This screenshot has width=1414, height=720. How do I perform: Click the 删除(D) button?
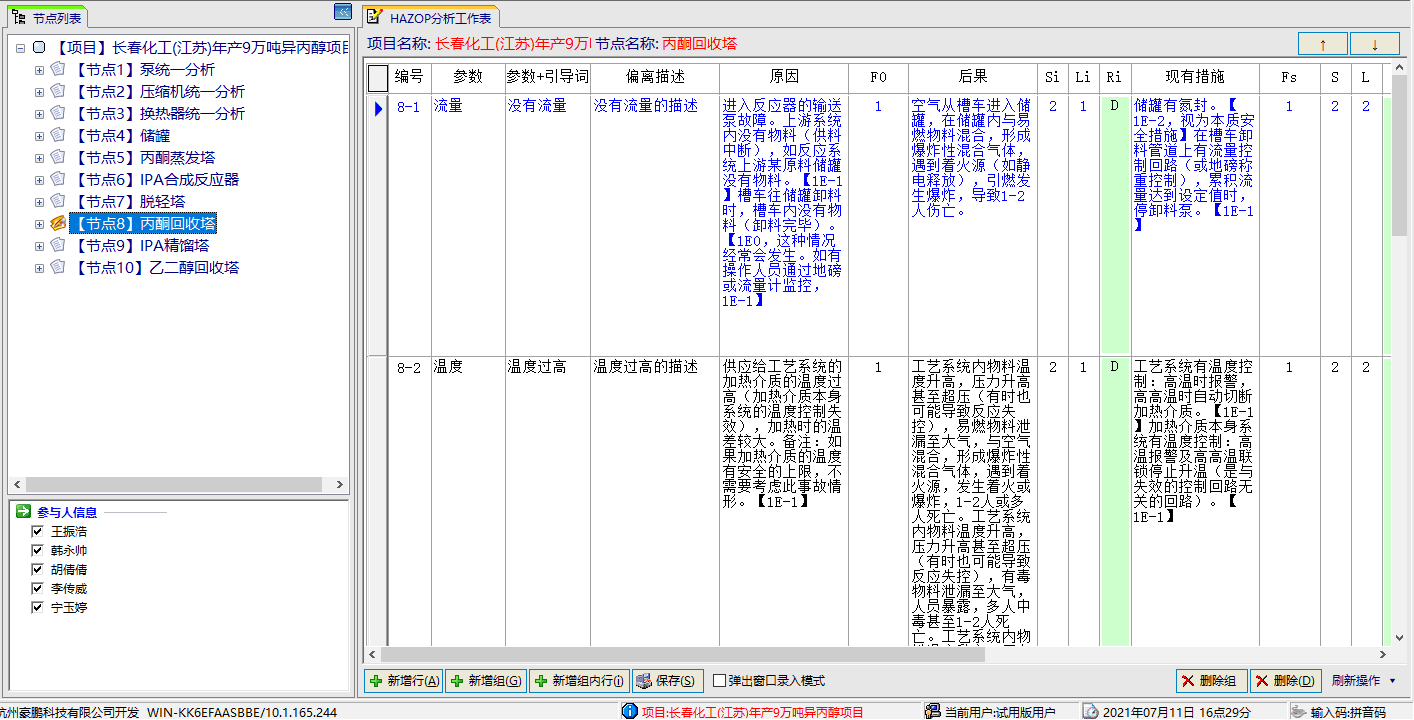point(1286,681)
